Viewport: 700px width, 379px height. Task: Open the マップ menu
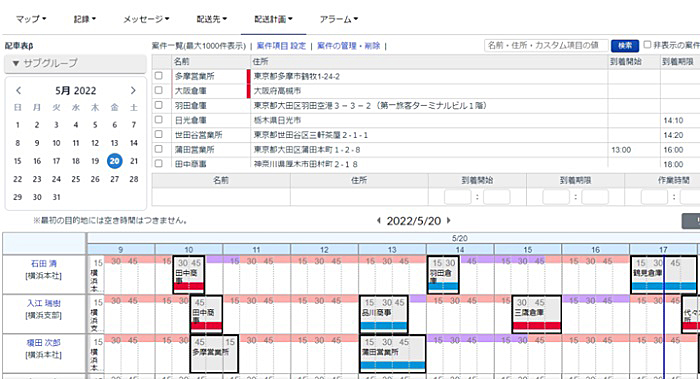[x=31, y=19]
